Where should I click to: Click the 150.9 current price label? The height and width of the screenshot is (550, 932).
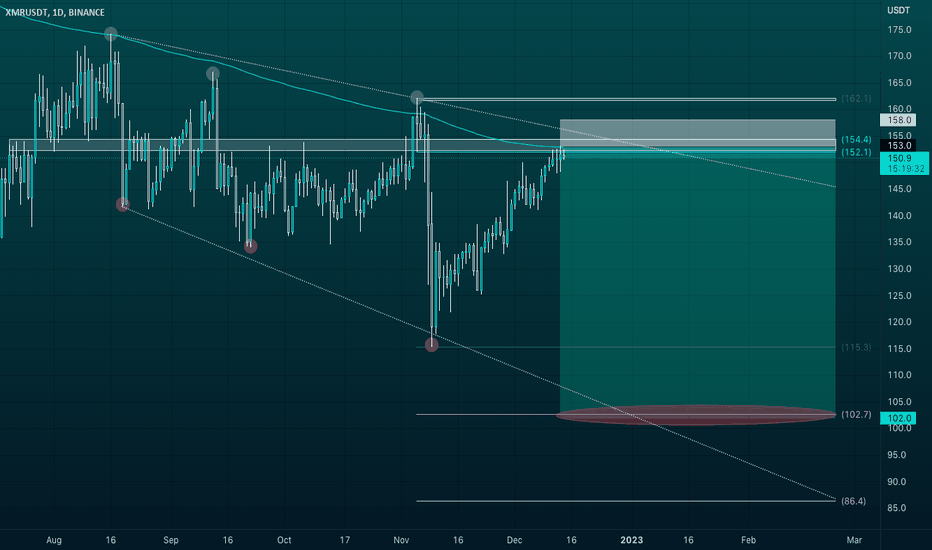coord(899,158)
